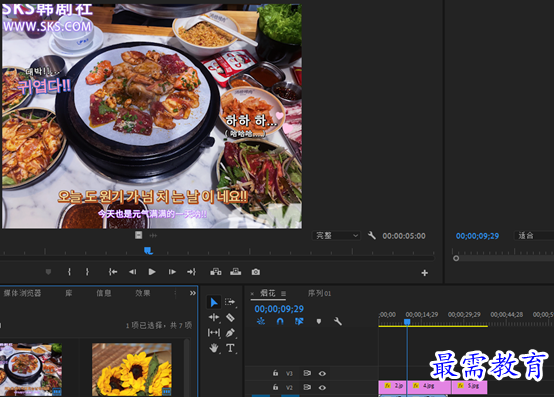
Task: Close the 烟花 sequence tab
Action: pyautogui.click(x=252, y=294)
